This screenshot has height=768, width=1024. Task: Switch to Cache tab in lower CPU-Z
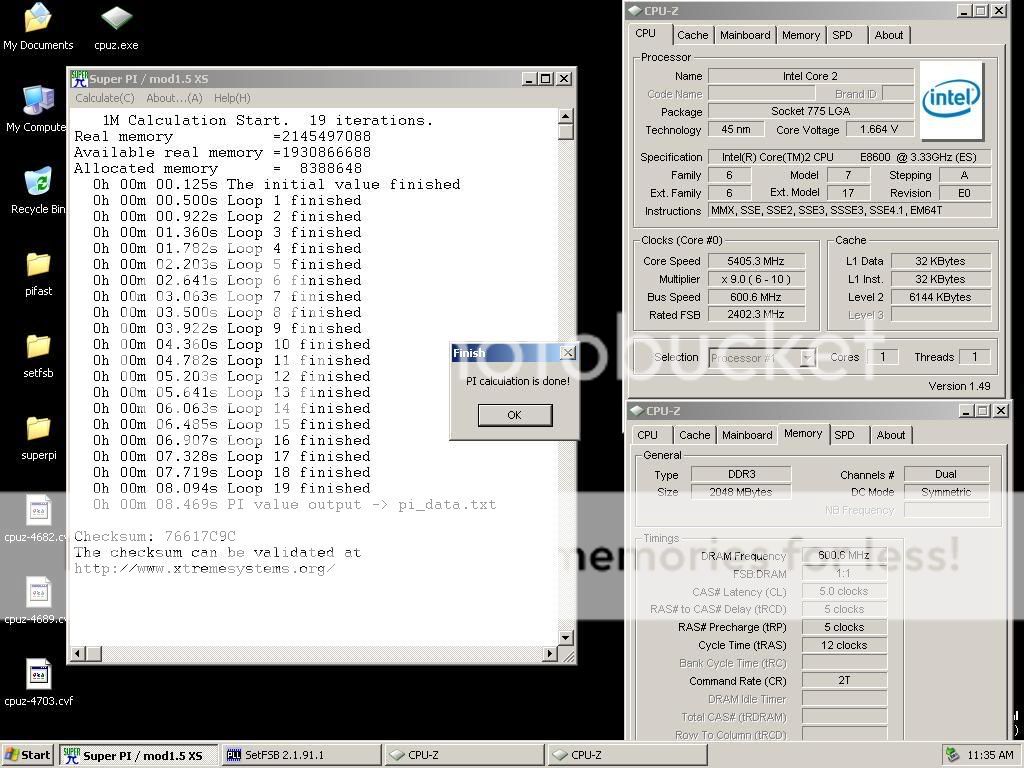click(695, 435)
